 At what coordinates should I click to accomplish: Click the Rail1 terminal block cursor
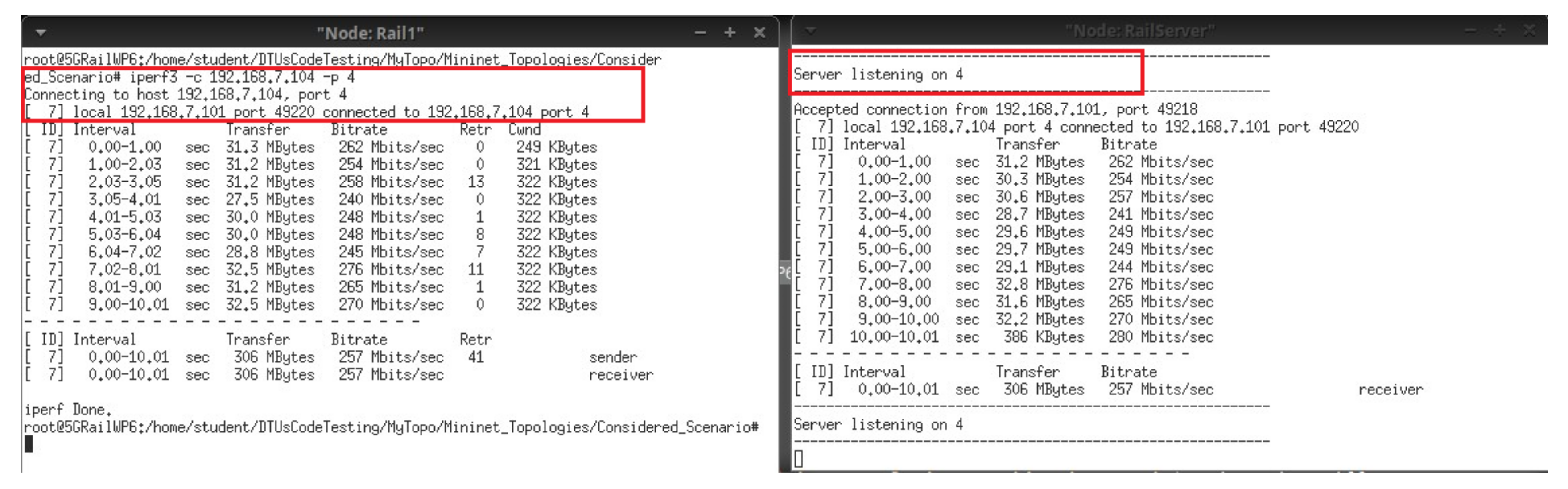coord(29,444)
